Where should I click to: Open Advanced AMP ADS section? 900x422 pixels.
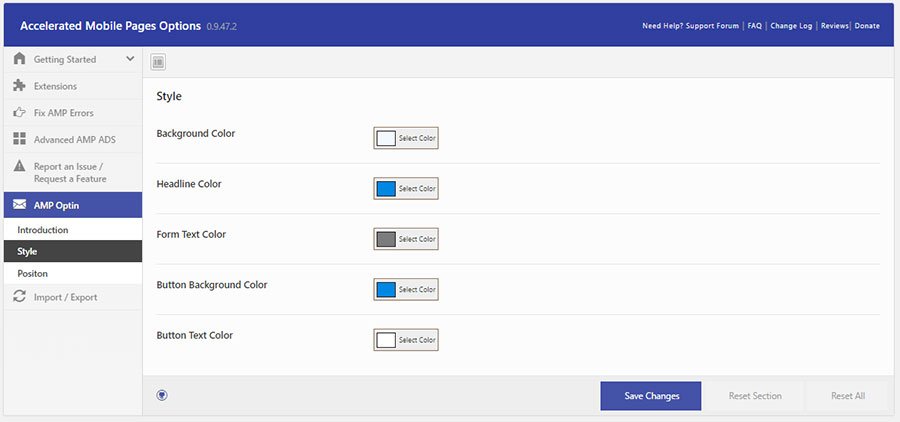pyautogui.click(x=73, y=140)
